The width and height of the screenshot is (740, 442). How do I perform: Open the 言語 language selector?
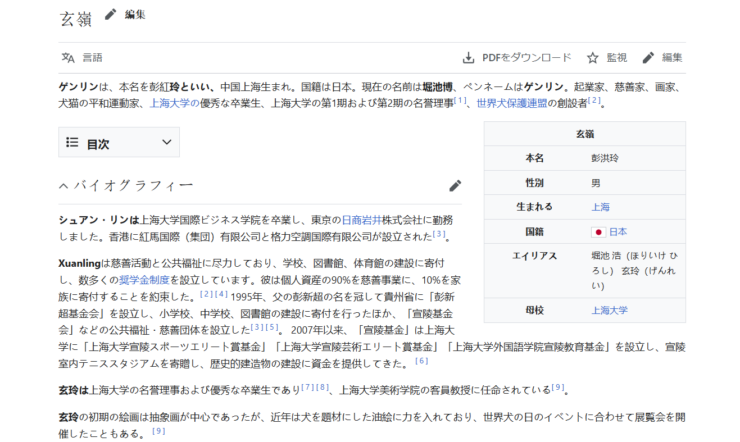82,58
